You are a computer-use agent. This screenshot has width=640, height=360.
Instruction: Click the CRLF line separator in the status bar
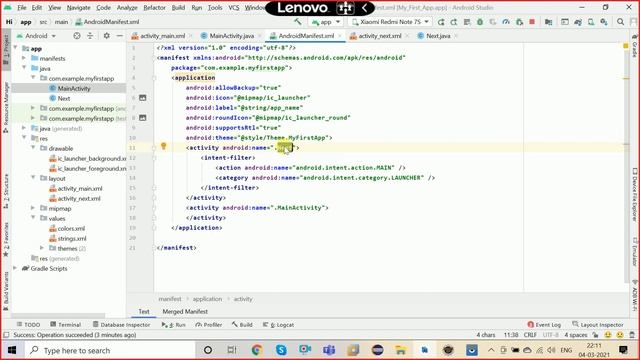click(530, 335)
